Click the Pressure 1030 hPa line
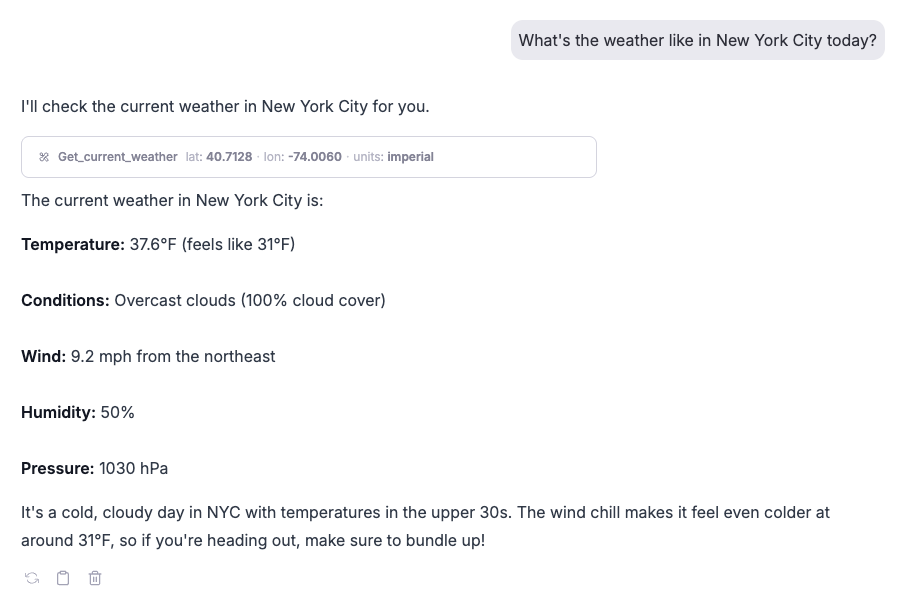 (x=95, y=468)
